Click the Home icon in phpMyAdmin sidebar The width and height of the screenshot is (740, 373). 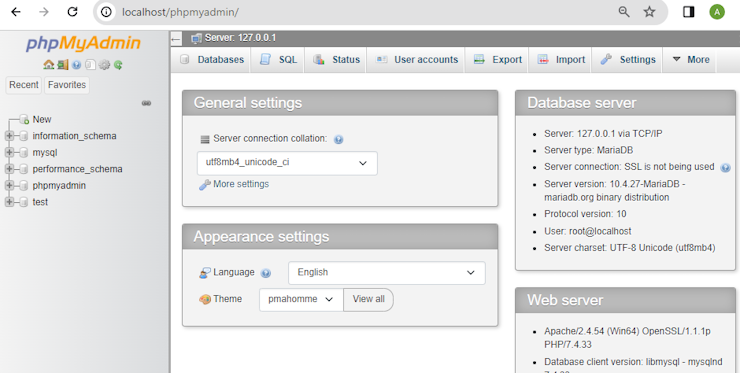pos(48,65)
